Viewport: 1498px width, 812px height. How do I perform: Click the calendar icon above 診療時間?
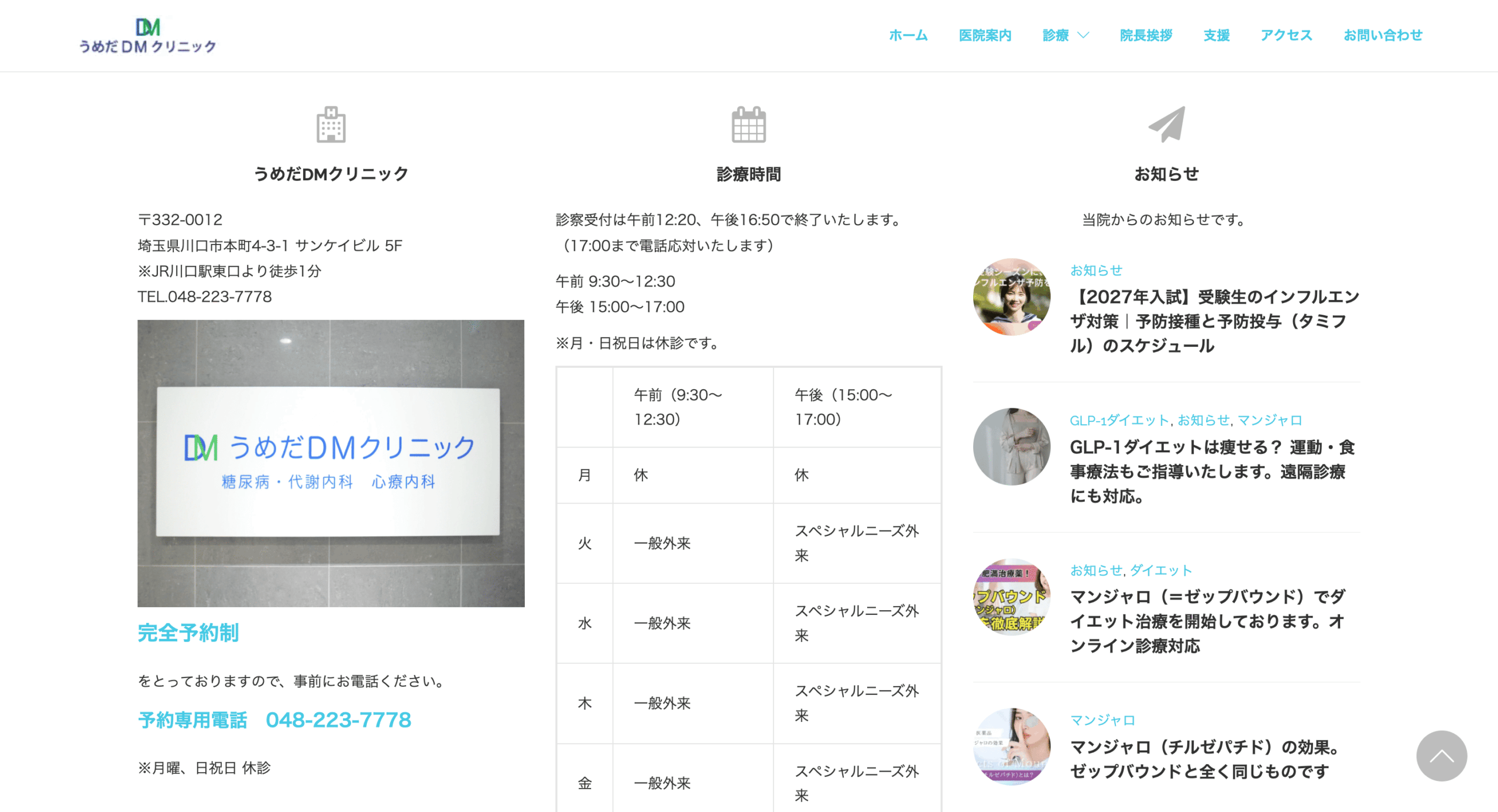748,124
